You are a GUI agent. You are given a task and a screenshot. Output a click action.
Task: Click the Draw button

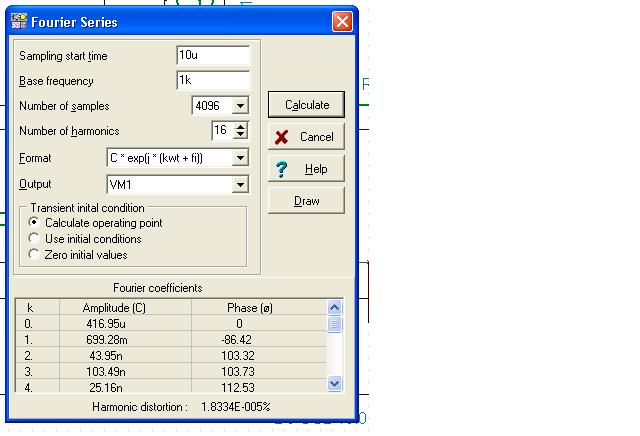coord(306,200)
